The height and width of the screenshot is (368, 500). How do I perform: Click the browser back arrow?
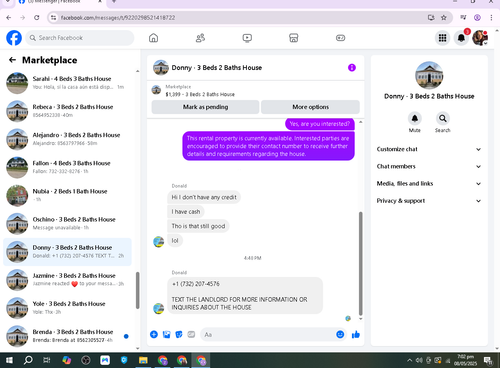click(x=9, y=18)
